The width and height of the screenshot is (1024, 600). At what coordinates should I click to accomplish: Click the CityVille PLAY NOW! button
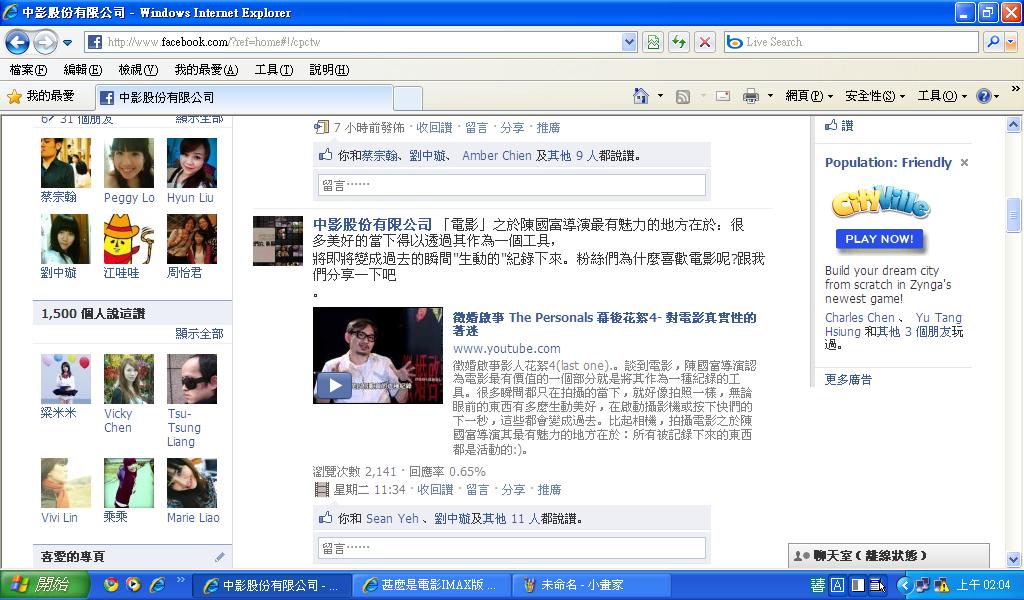(879, 239)
